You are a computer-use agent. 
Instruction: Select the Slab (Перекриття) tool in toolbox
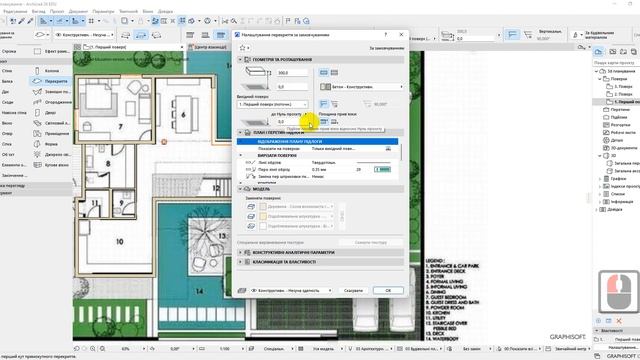[x=51, y=81]
